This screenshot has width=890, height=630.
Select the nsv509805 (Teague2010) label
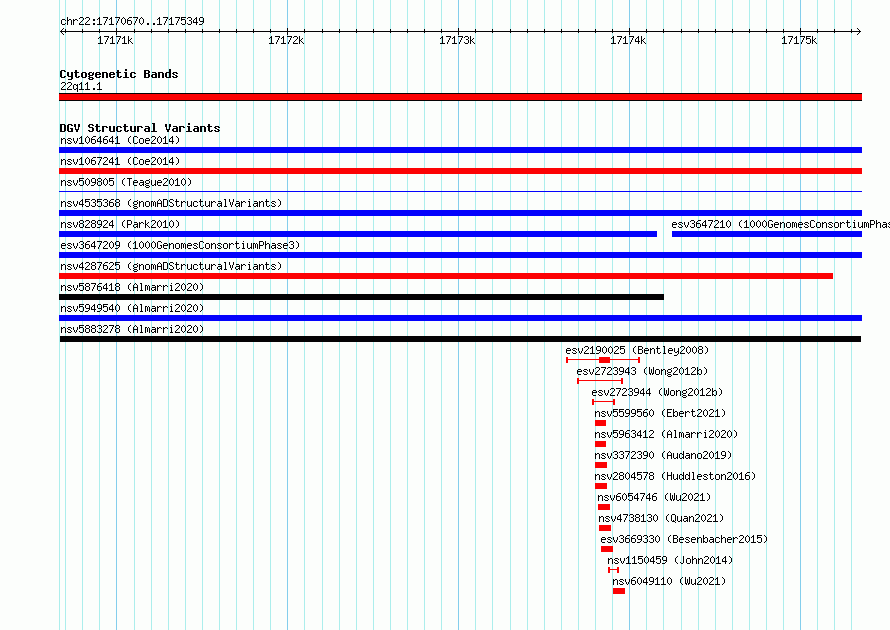click(126, 182)
